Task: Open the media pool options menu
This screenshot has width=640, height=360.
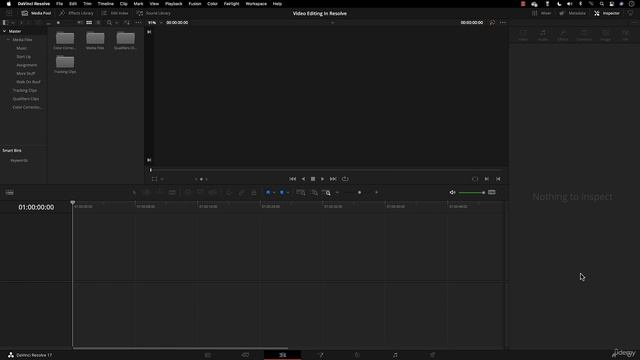Action: click(x=138, y=22)
